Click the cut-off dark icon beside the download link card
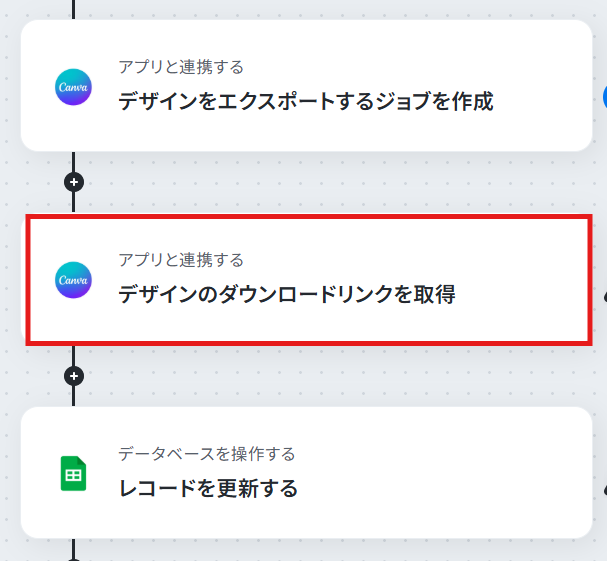The width and height of the screenshot is (607, 561). click(x=605, y=297)
